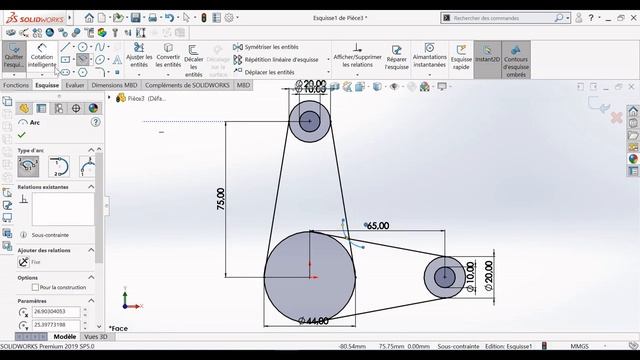The height and width of the screenshot is (360, 640).
Task: Click the arc center X coordinate field 26.90304053
Action: [56, 311]
